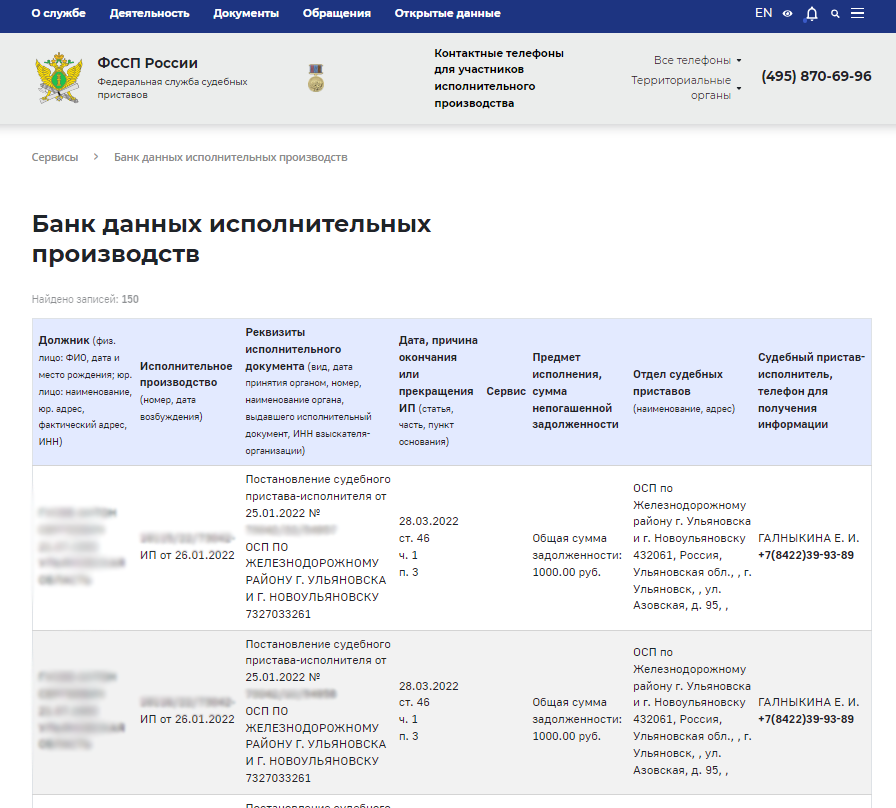Screen dimensions: 896x808
Task: Click 'Банк данных исполнительных производств' breadcrumb
Action: [230, 157]
